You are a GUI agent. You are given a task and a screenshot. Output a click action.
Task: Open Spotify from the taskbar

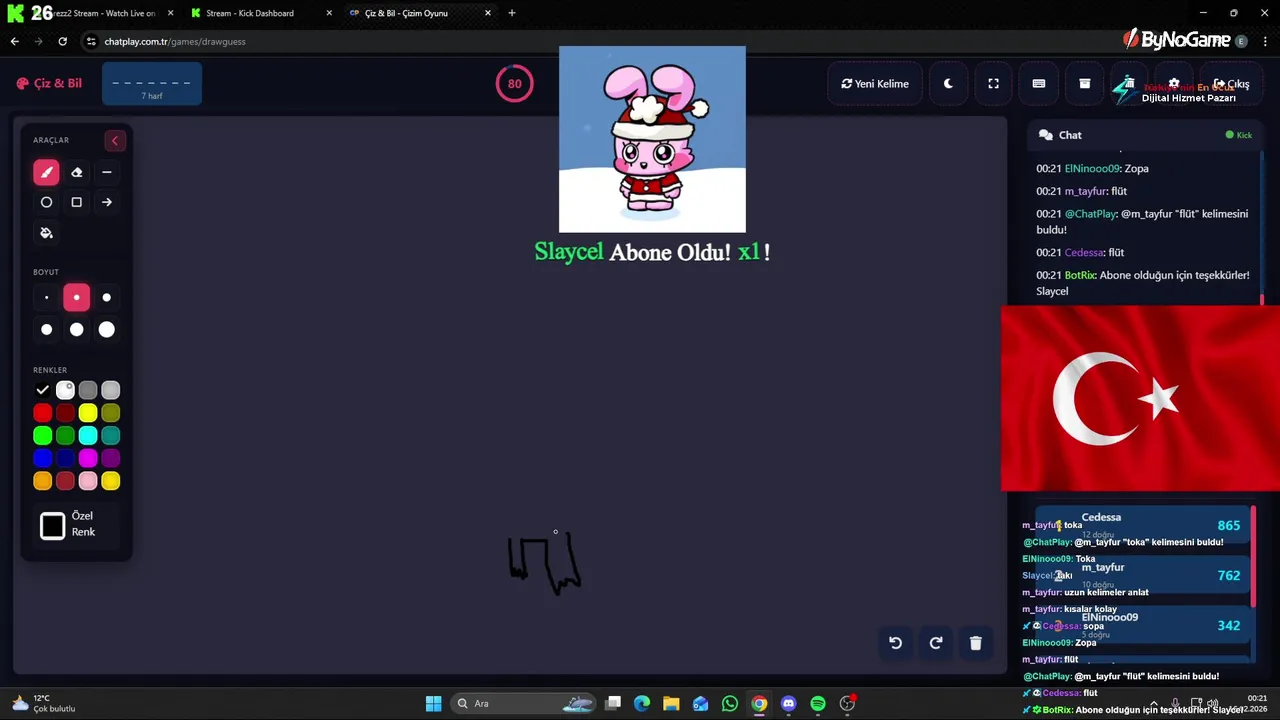pyautogui.click(x=818, y=703)
